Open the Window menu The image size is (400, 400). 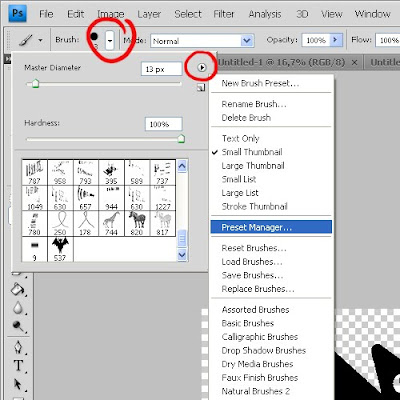pos(372,14)
